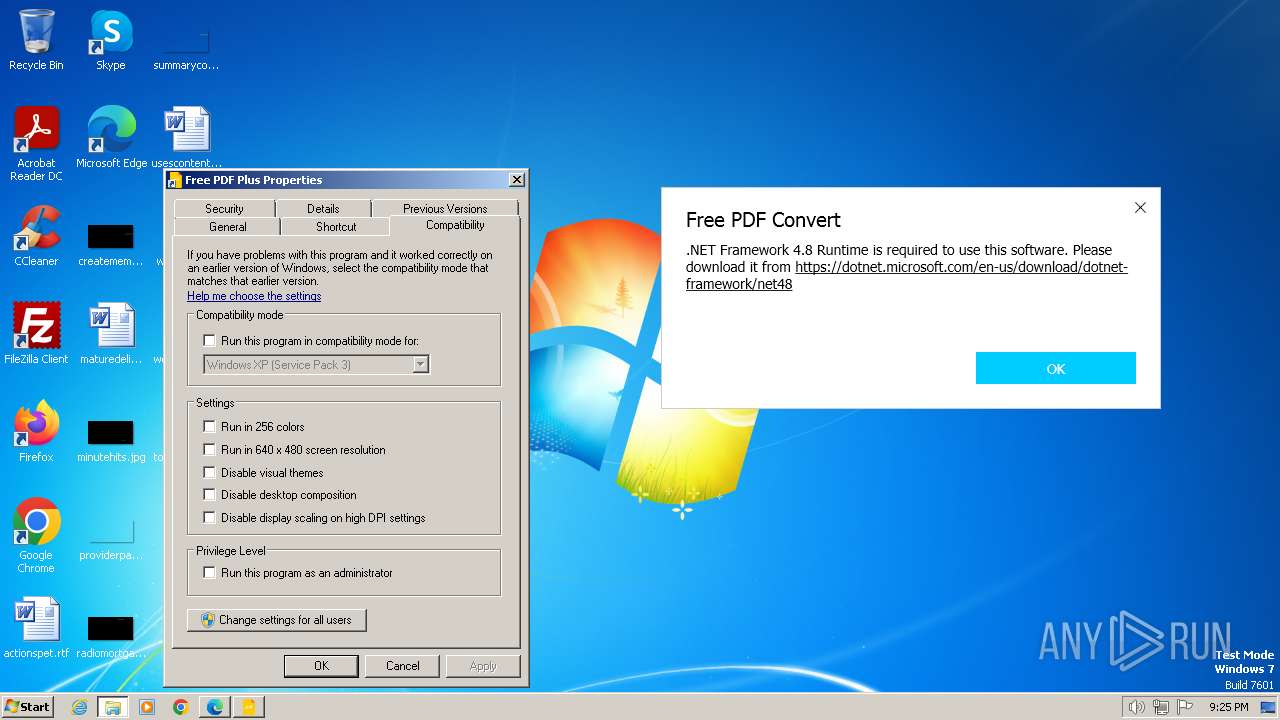Open the Recycle Bin desktop icon
The width and height of the screenshot is (1280, 720).
coord(36,40)
